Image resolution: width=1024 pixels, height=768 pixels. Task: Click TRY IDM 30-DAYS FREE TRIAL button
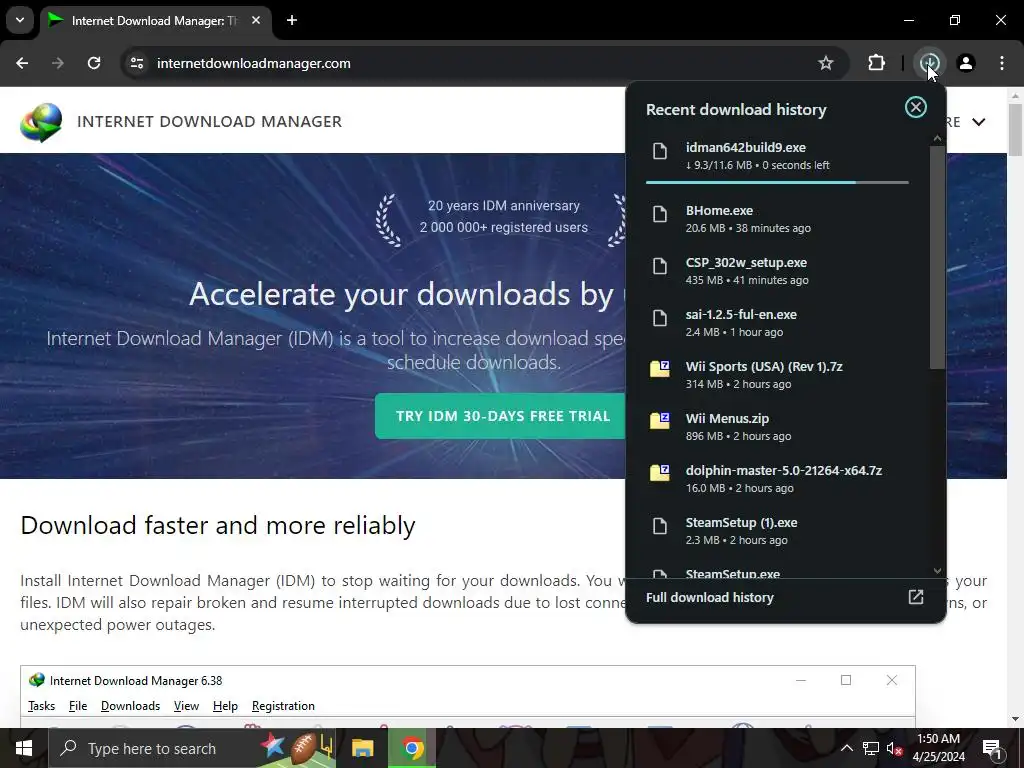click(x=501, y=416)
